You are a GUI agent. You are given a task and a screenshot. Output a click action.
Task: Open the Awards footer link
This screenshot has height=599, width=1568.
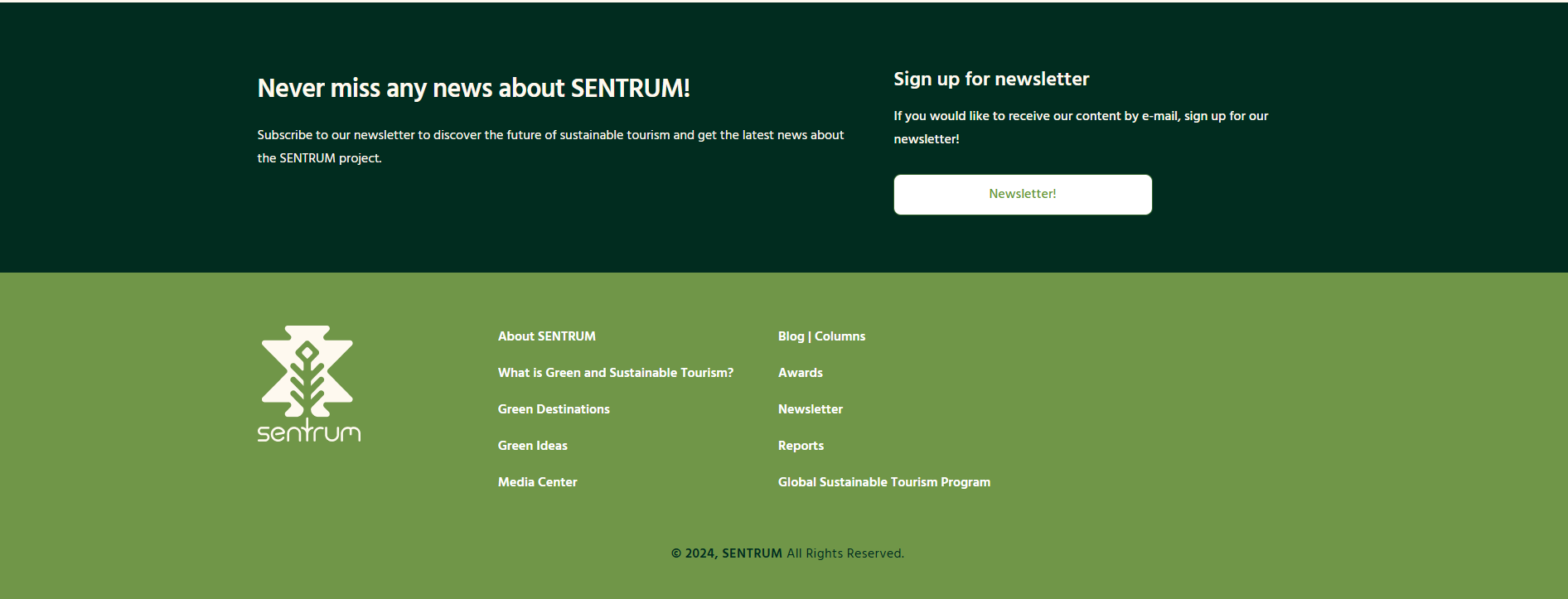pyautogui.click(x=800, y=373)
